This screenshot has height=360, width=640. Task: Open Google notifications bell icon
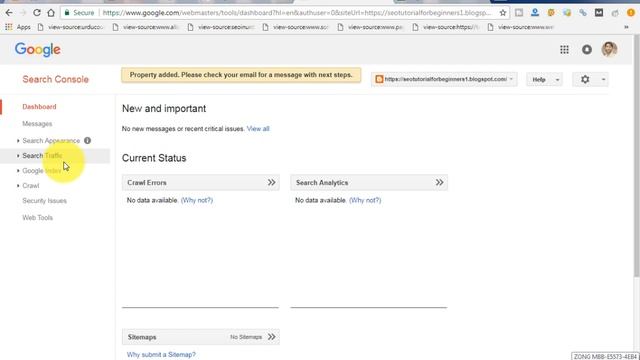(x=587, y=50)
